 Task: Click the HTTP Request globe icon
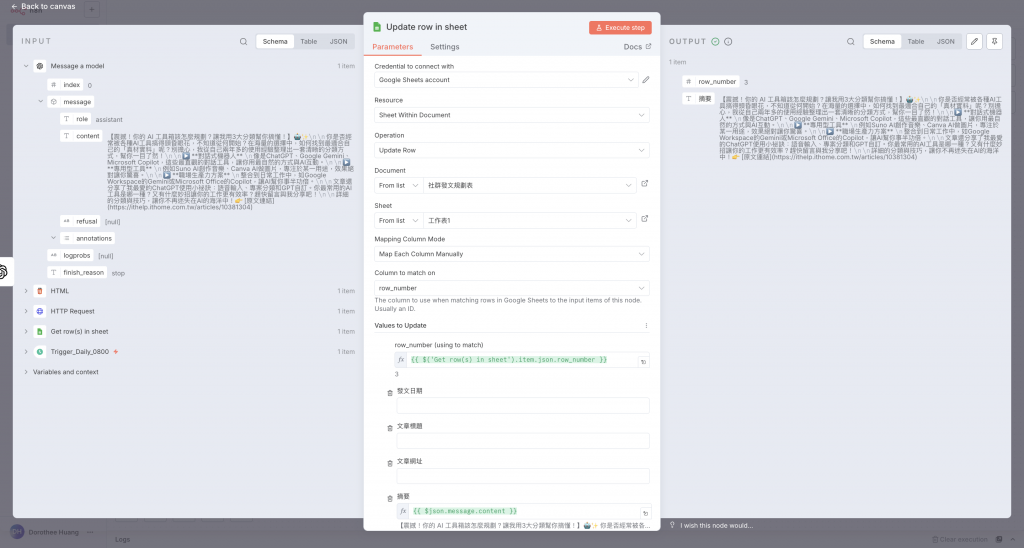pyautogui.click(x=40, y=311)
